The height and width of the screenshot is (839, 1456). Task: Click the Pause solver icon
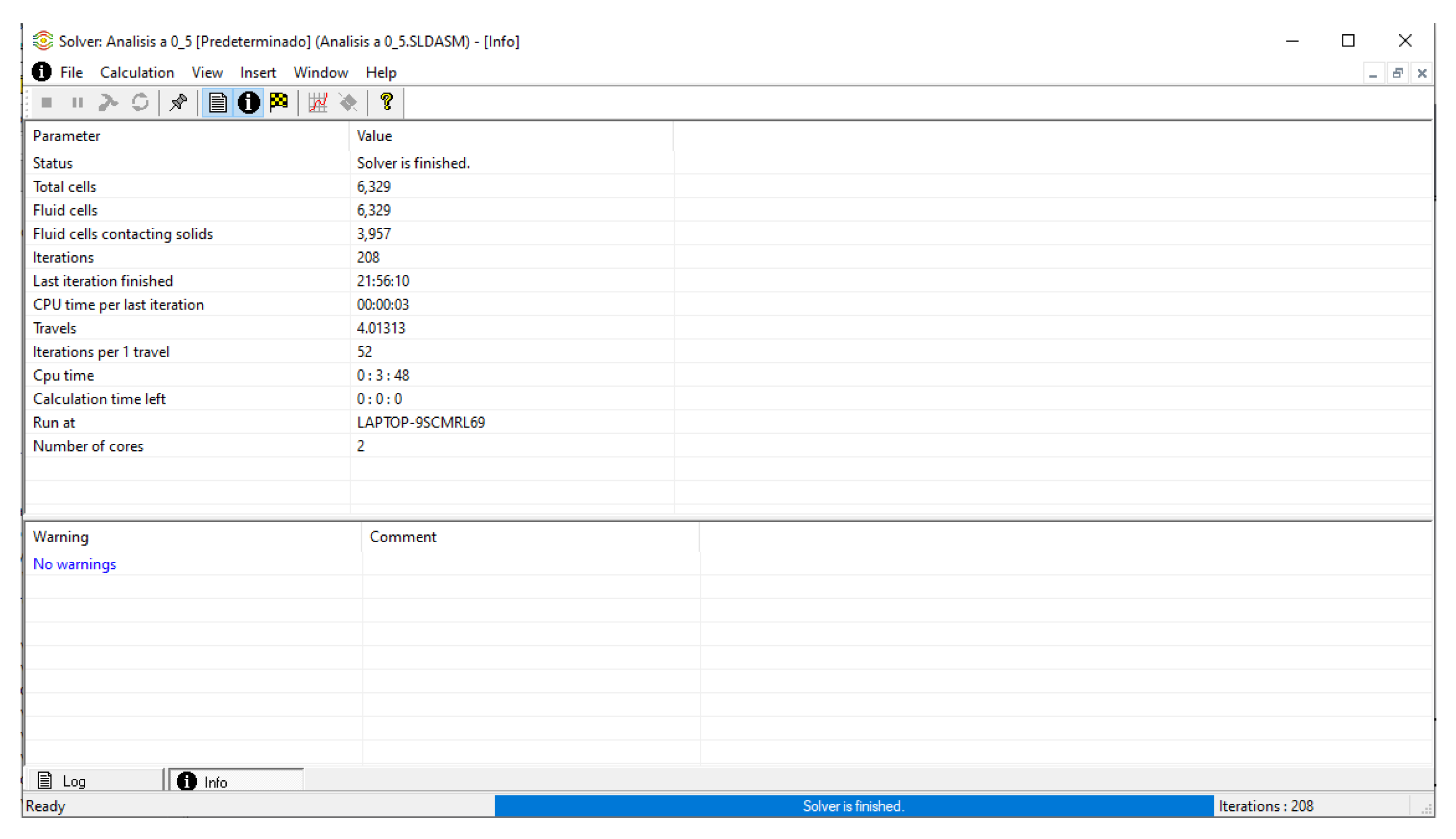click(x=77, y=102)
